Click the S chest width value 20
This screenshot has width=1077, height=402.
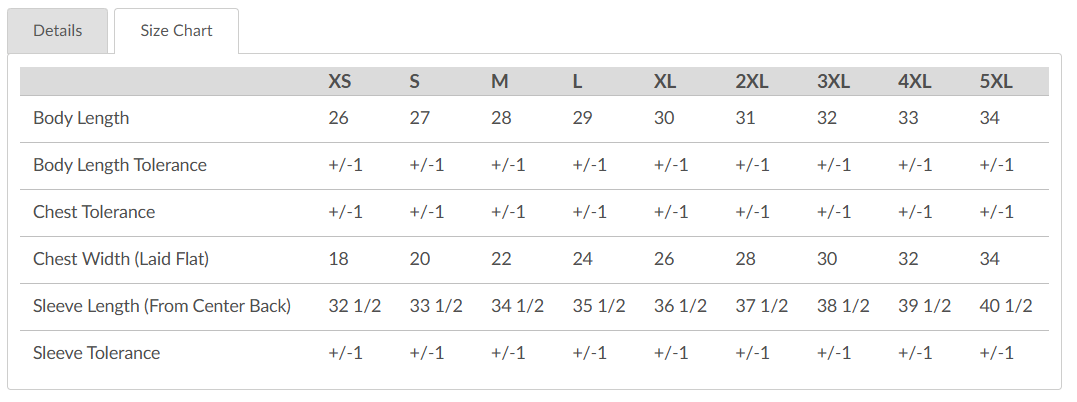(x=420, y=259)
